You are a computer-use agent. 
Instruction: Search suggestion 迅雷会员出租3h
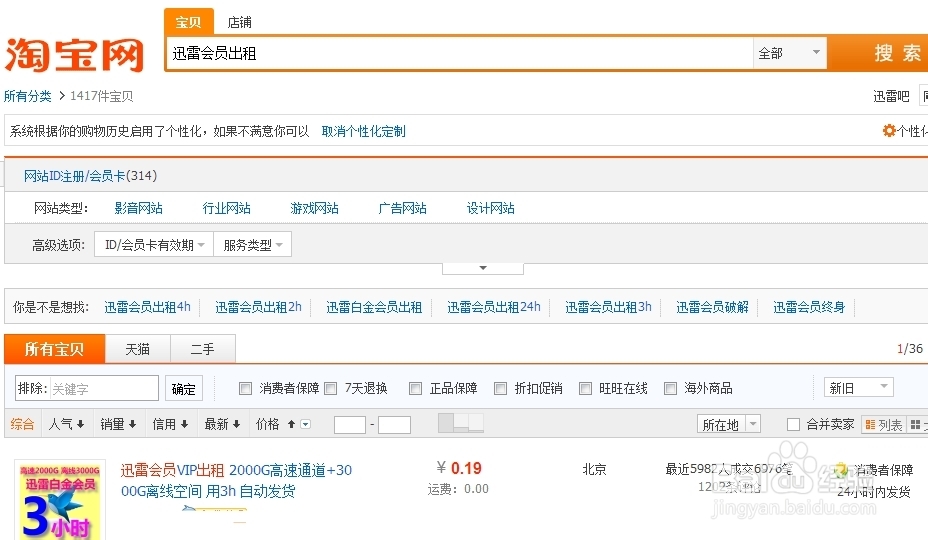pyautogui.click(x=608, y=307)
